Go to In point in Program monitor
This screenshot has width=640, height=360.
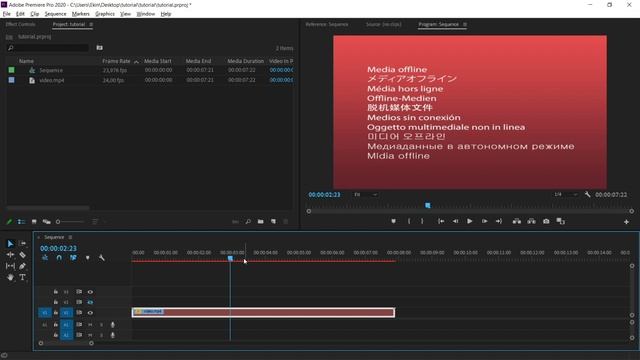point(441,221)
